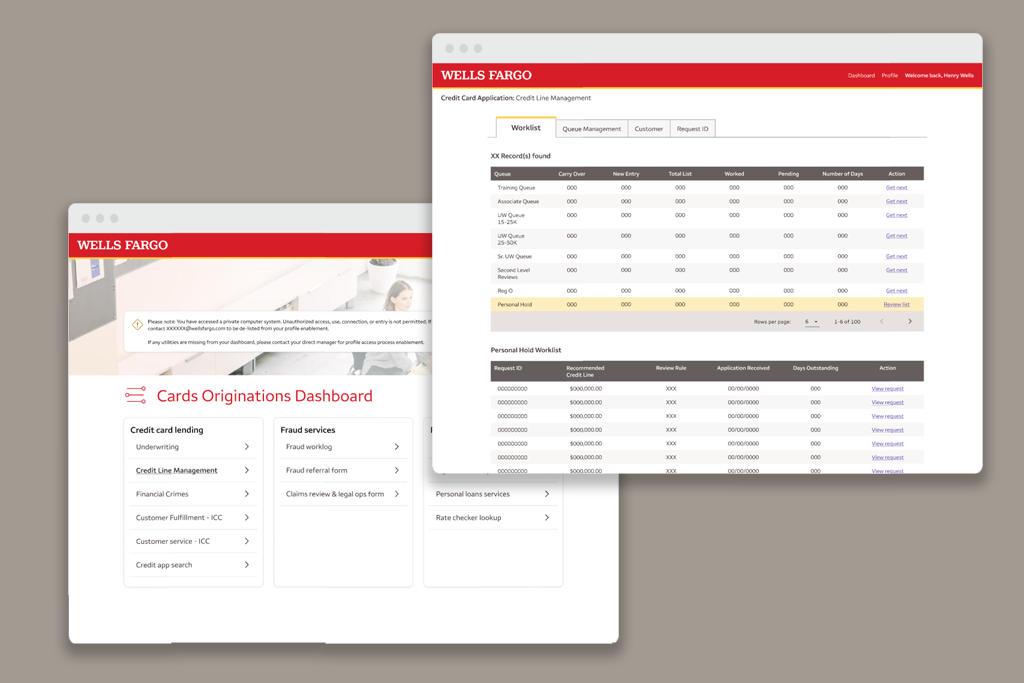The height and width of the screenshot is (683, 1024).
Task: Go to previous page of queue table
Action: tap(881, 322)
